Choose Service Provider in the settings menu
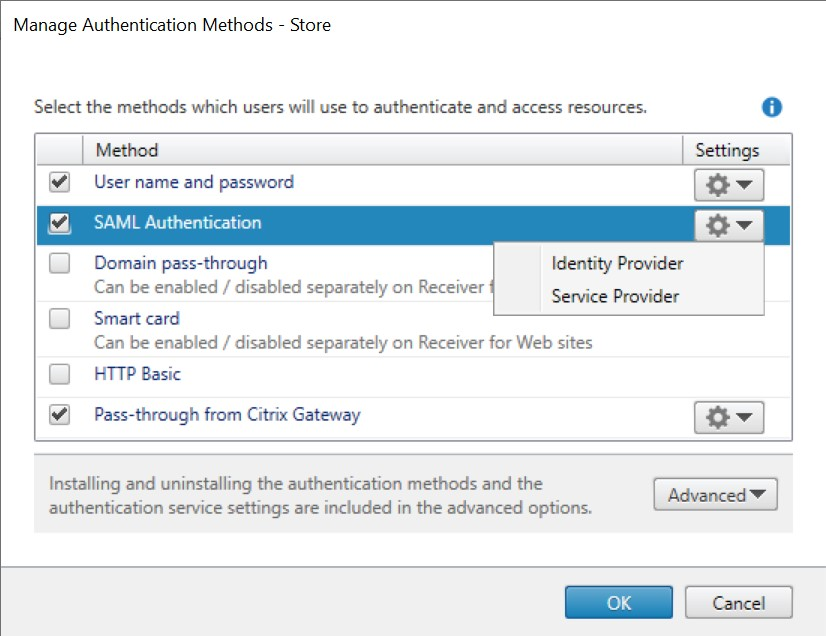This screenshot has height=636, width=826. tap(615, 296)
